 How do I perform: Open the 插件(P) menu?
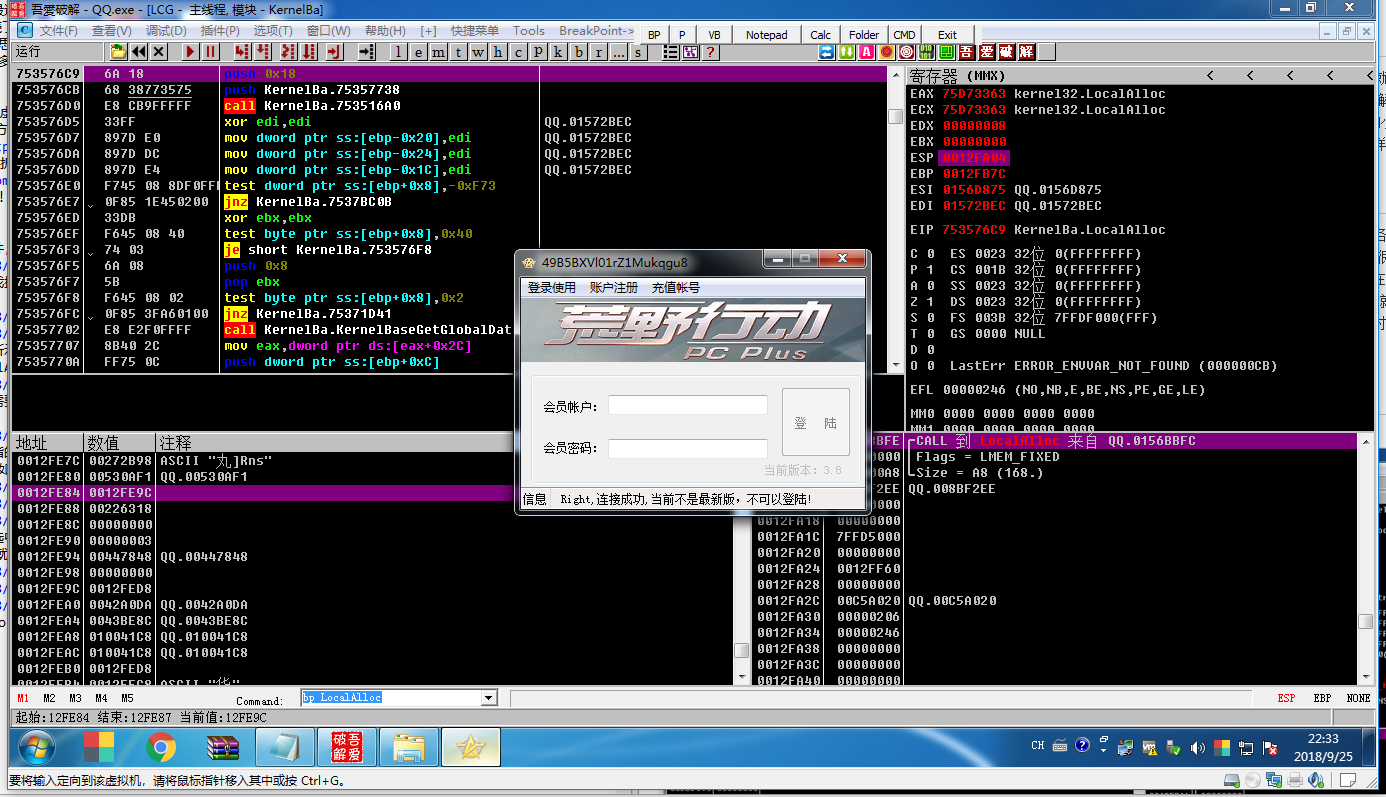[x=220, y=31]
